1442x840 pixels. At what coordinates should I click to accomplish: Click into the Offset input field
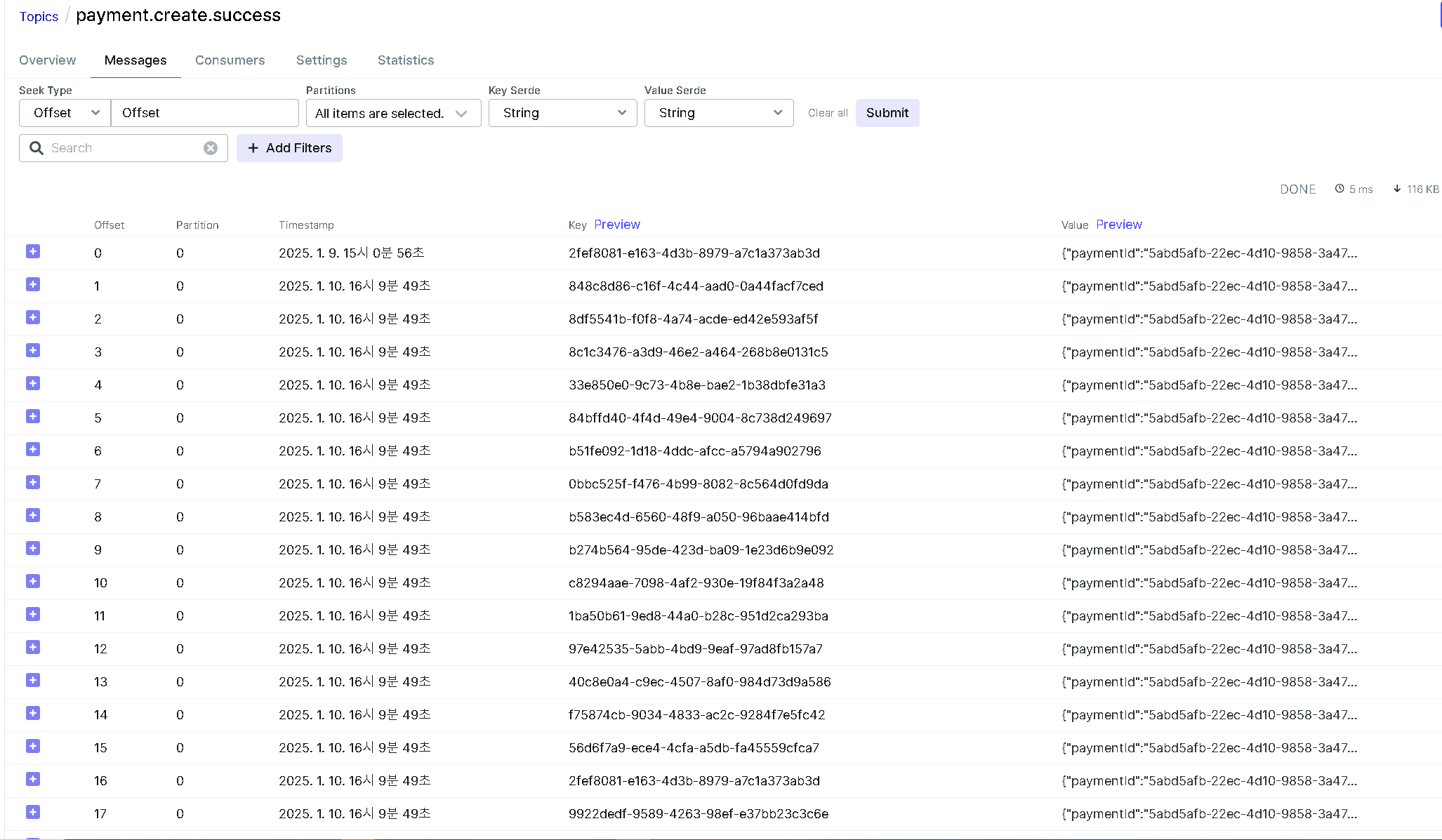click(204, 113)
